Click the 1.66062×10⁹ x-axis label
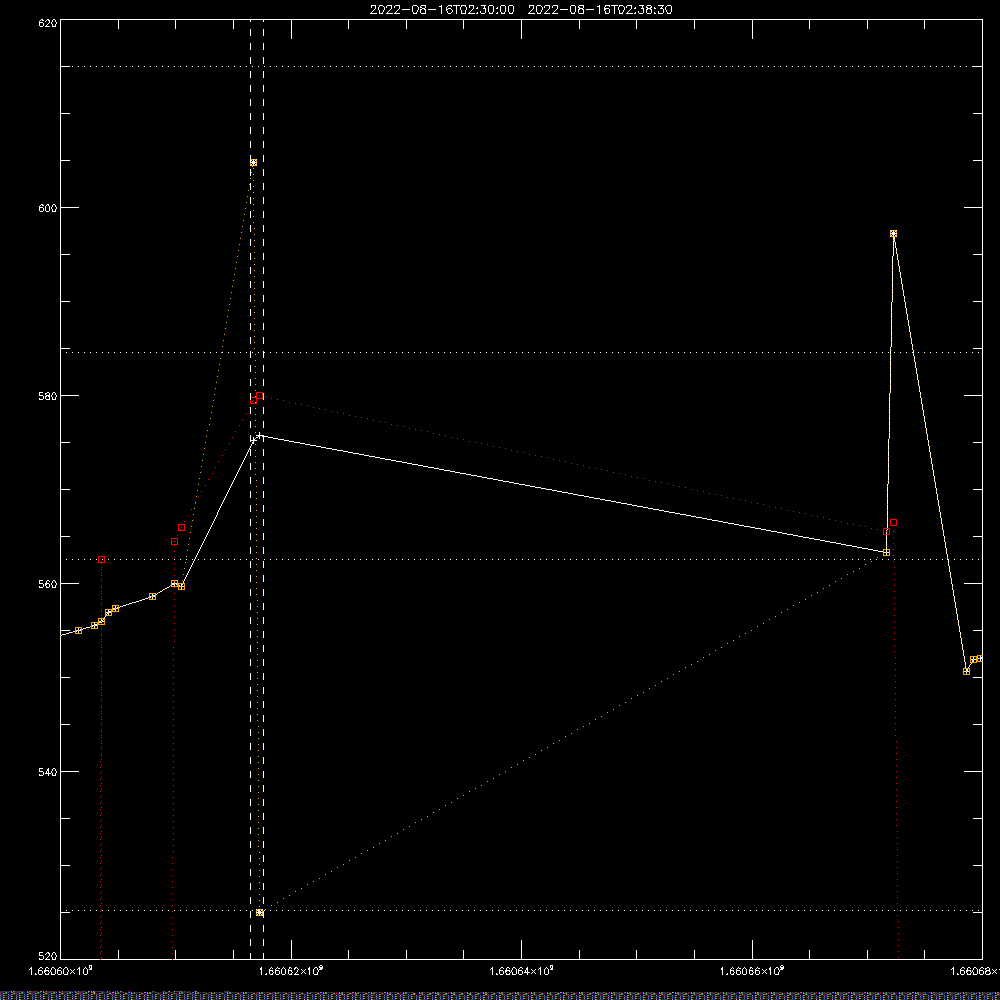The width and height of the screenshot is (1000, 1000). click(x=291, y=971)
